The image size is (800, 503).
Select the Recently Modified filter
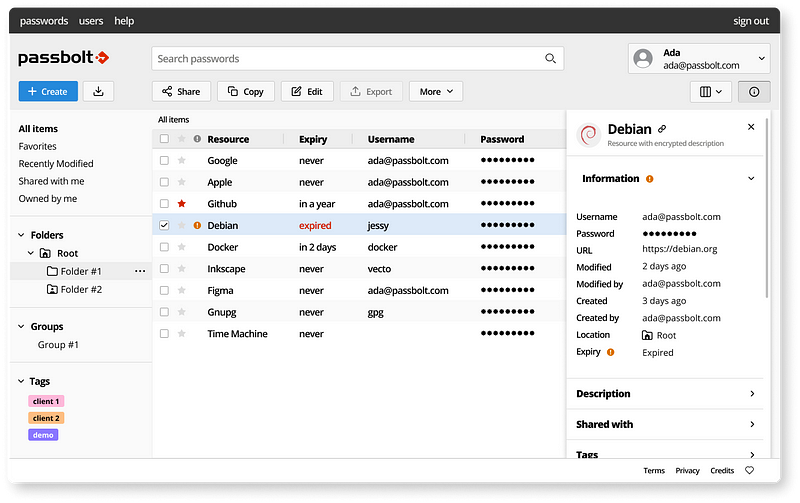click(x=56, y=164)
